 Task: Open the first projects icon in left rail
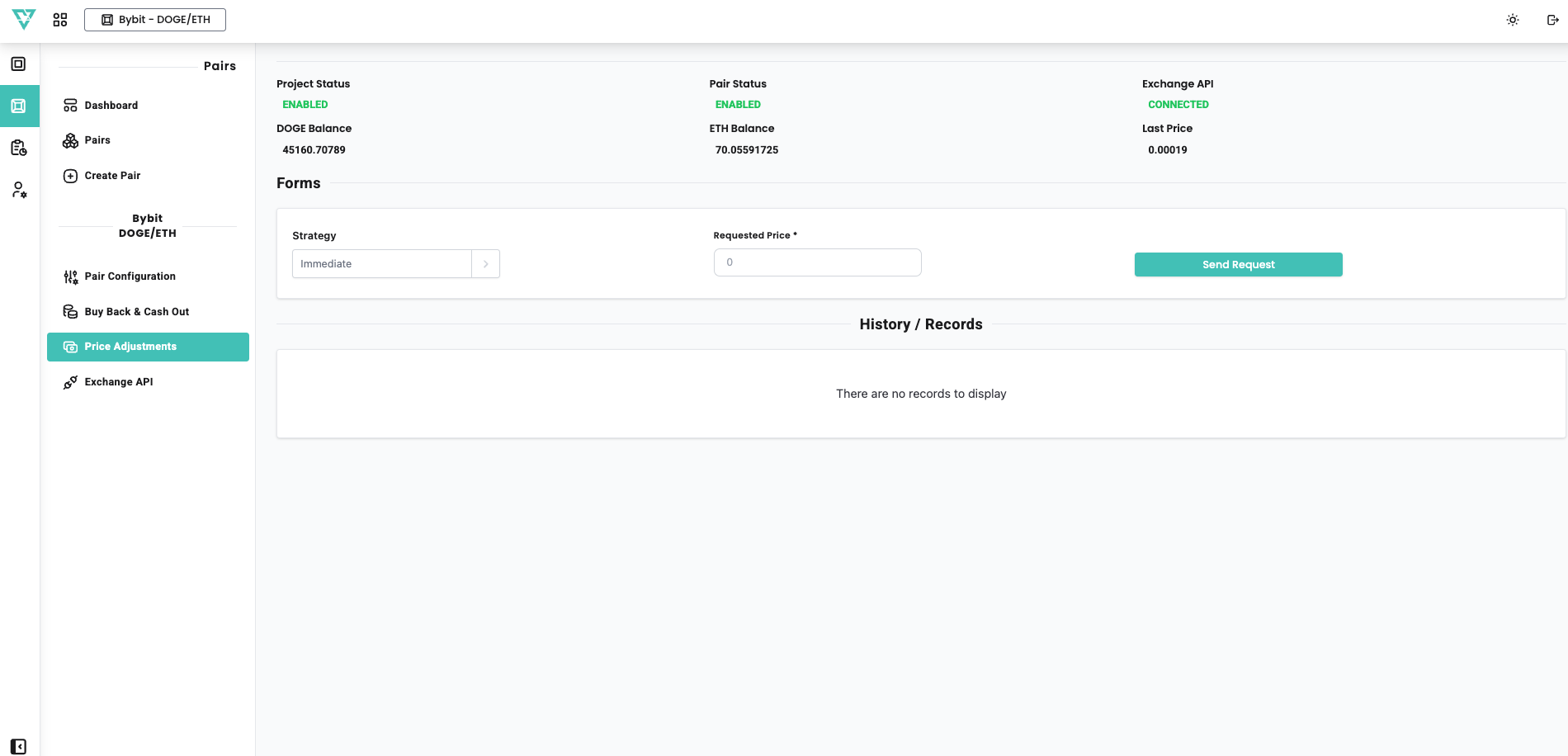[19, 64]
